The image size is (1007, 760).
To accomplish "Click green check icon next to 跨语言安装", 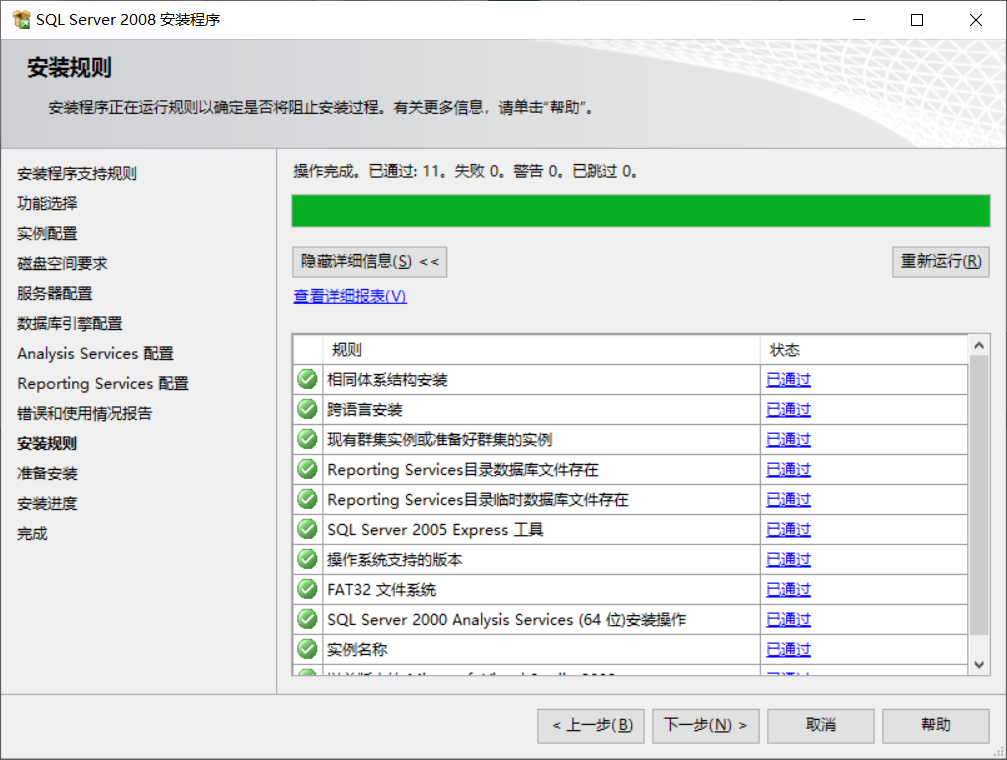I will 306,408.
